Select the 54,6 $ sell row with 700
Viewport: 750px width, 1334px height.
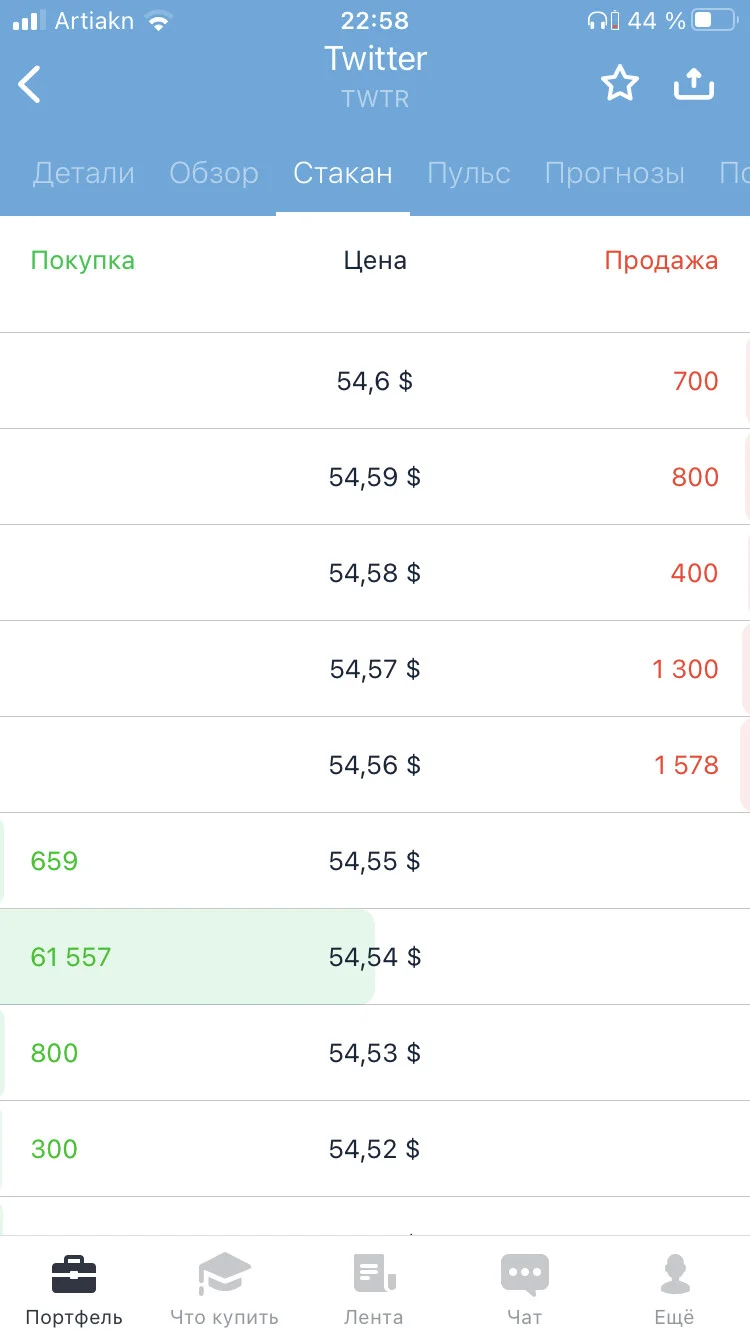(x=375, y=381)
